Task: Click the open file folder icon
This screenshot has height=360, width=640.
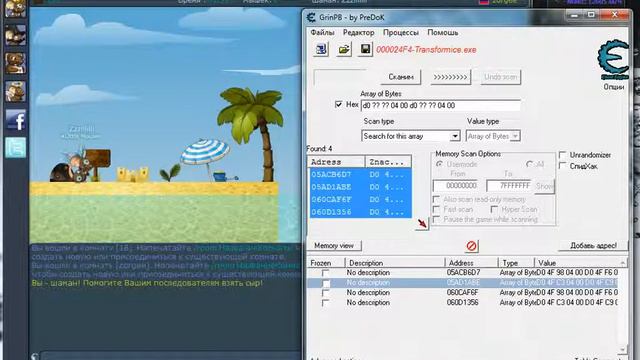Action: pos(344,49)
